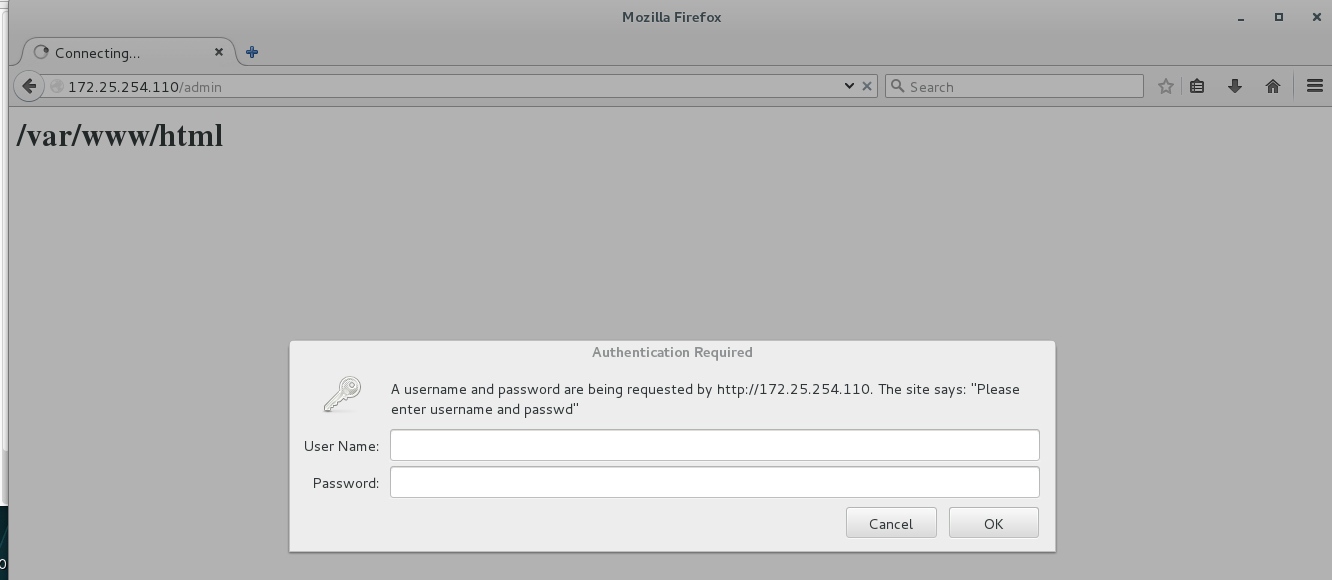Screen dimensions: 1332x580
Task: Close the Connecting... tab
Action: [219, 52]
